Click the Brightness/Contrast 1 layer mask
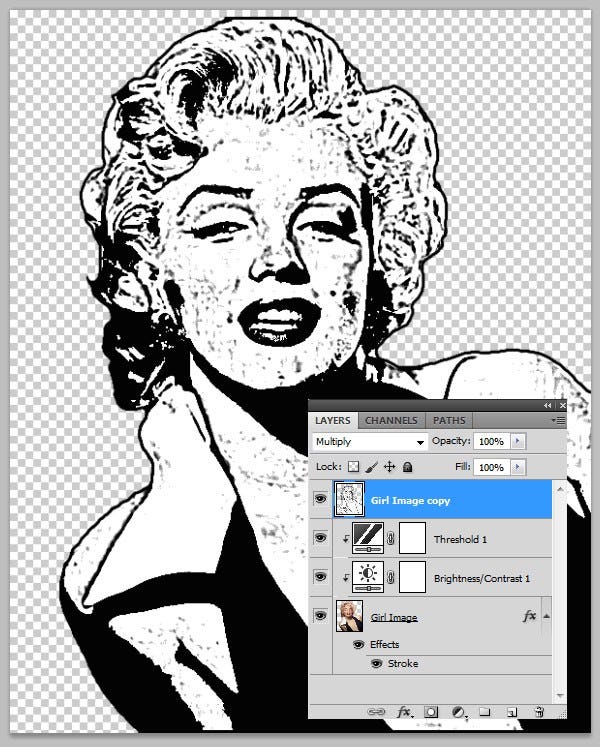The image size is (600, 747). (x=412, y=577)
